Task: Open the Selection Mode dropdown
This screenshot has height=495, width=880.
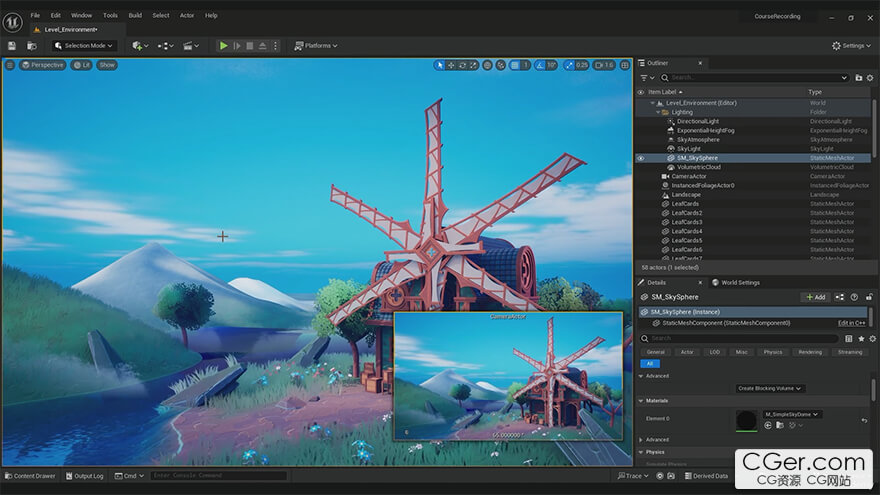Action: click(x=84, y=45)
